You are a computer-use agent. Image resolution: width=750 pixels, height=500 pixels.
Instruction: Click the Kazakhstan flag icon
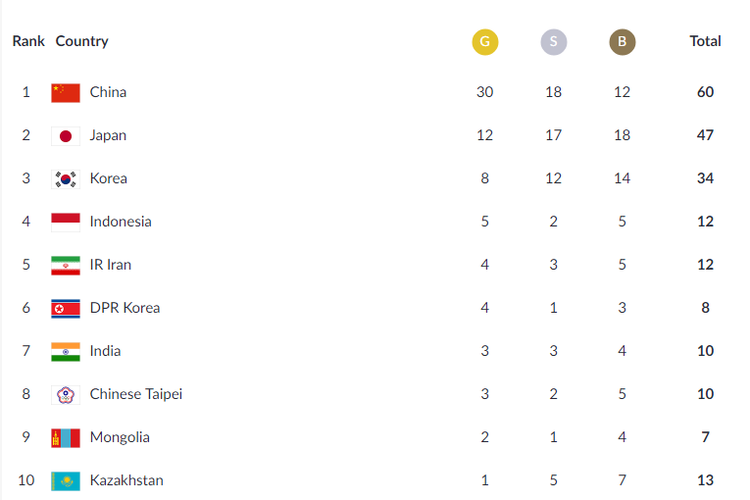click(66, 480)
